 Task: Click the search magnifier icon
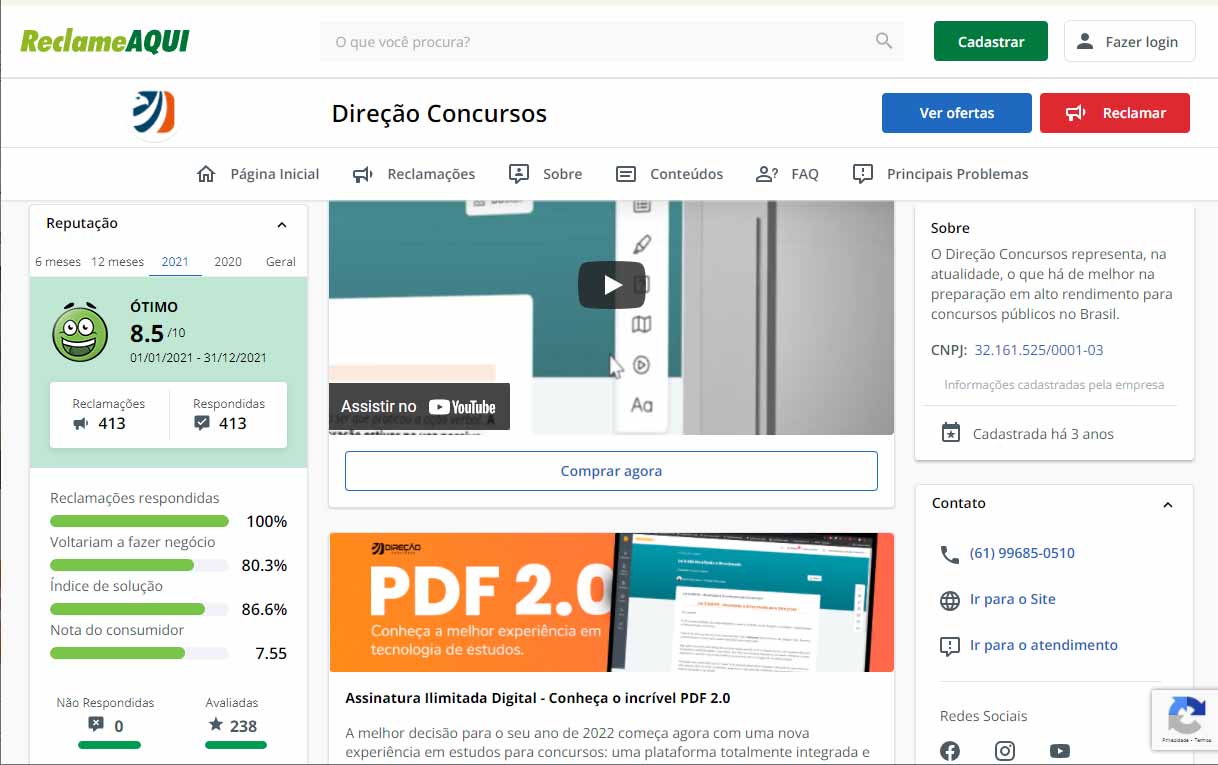[x=883, y=41]
